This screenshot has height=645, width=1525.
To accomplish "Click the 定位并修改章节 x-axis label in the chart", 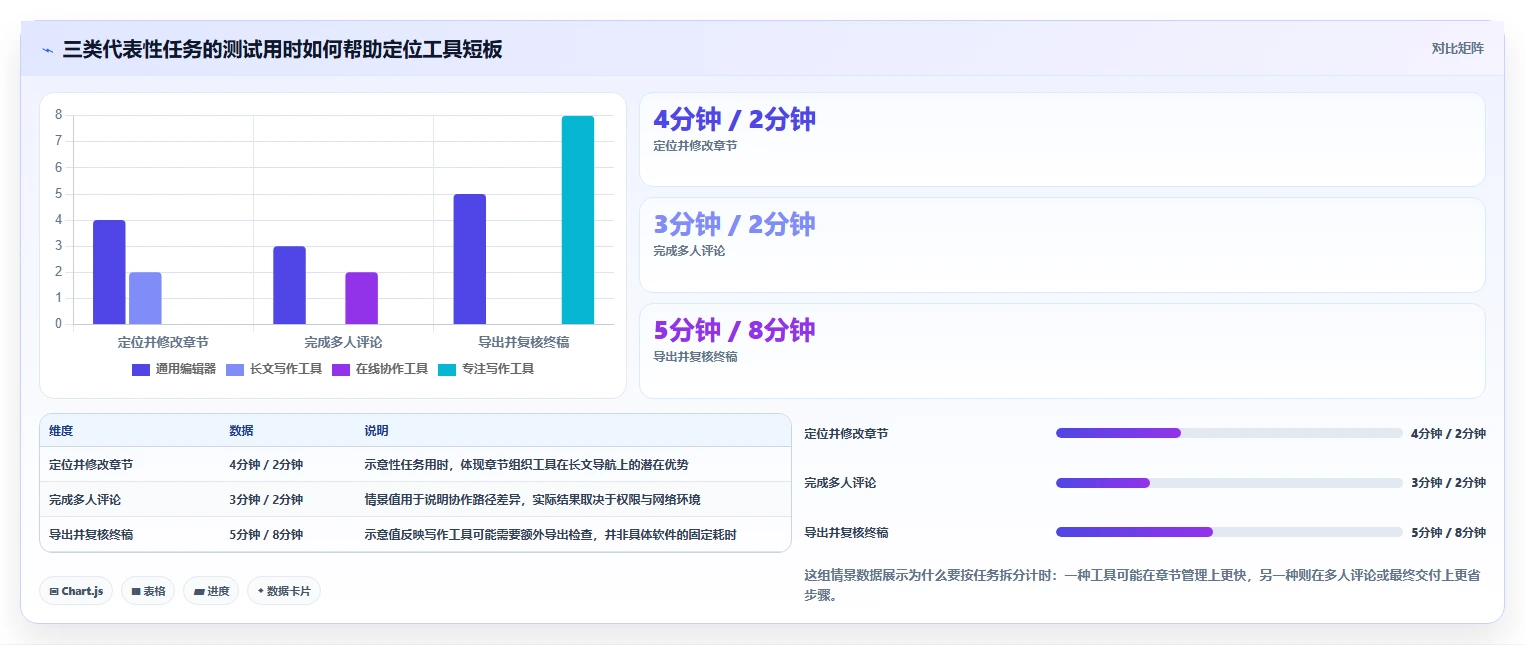I will [x=163, y=342].
